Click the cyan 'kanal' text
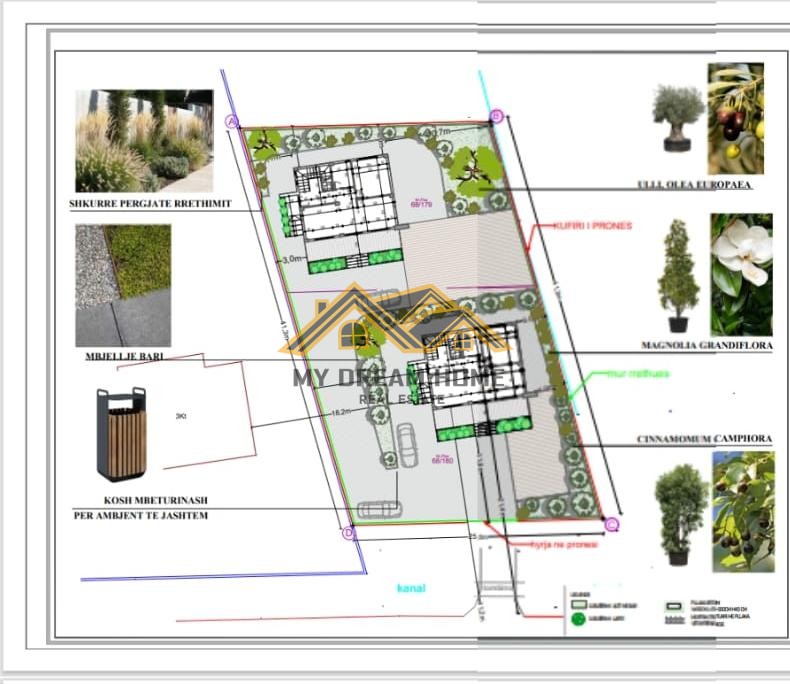790x684 pixels. point(410,588)
